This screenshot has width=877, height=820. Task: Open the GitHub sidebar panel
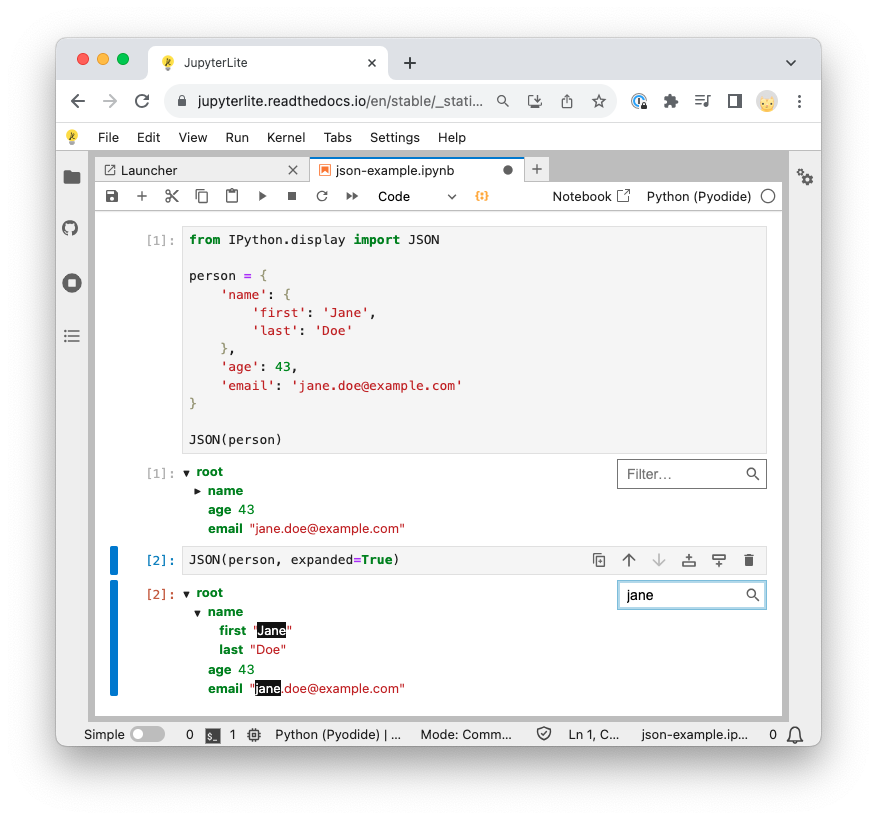(x=70, y=228)
